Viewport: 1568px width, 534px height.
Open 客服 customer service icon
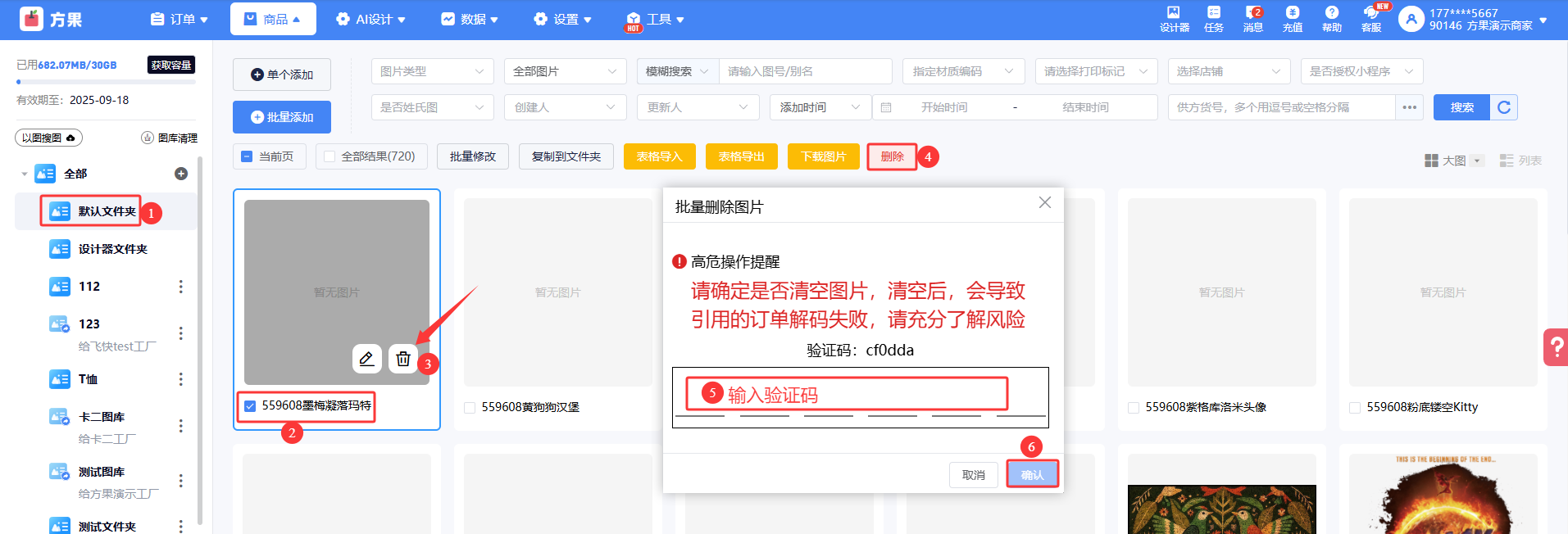click(1371, 19)
